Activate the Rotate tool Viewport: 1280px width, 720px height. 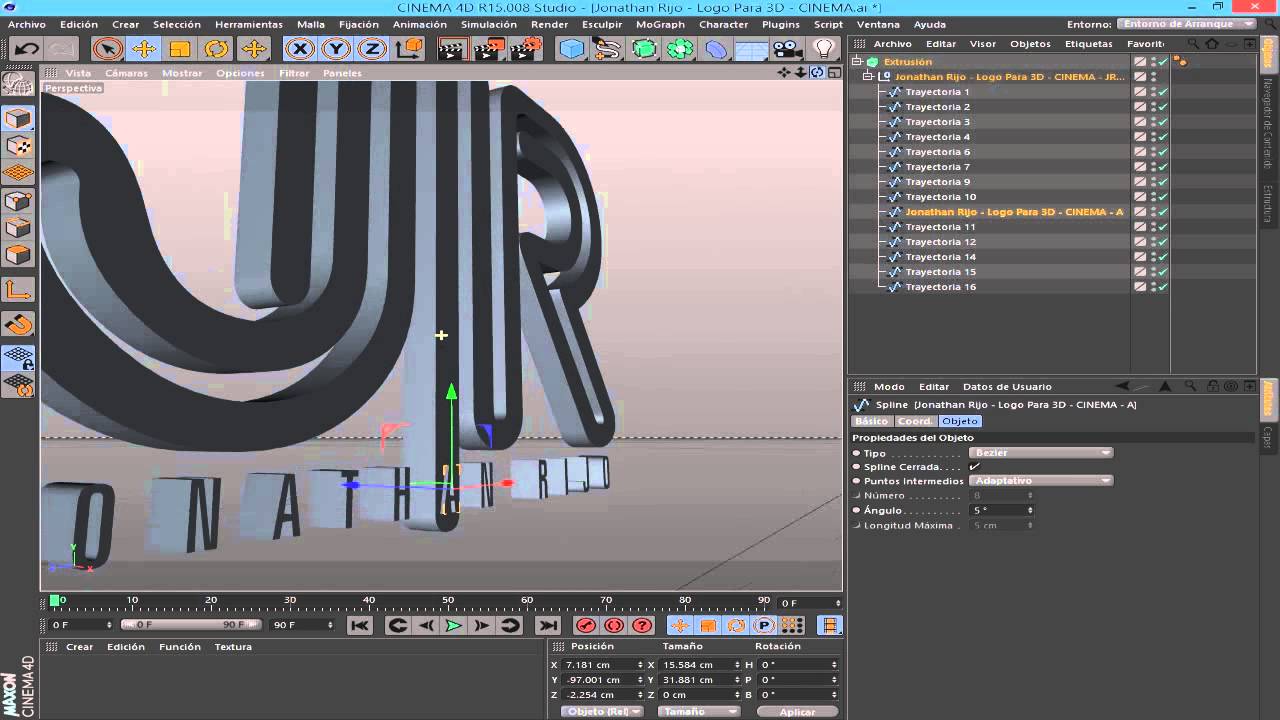pos(216,48)
